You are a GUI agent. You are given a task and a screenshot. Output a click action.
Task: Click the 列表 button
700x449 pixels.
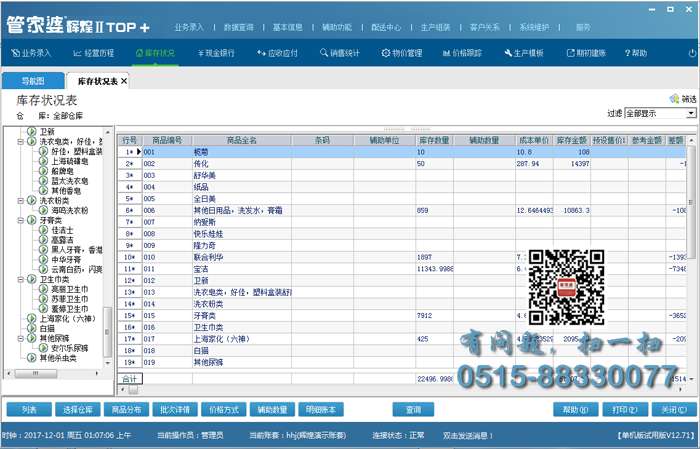29,410
